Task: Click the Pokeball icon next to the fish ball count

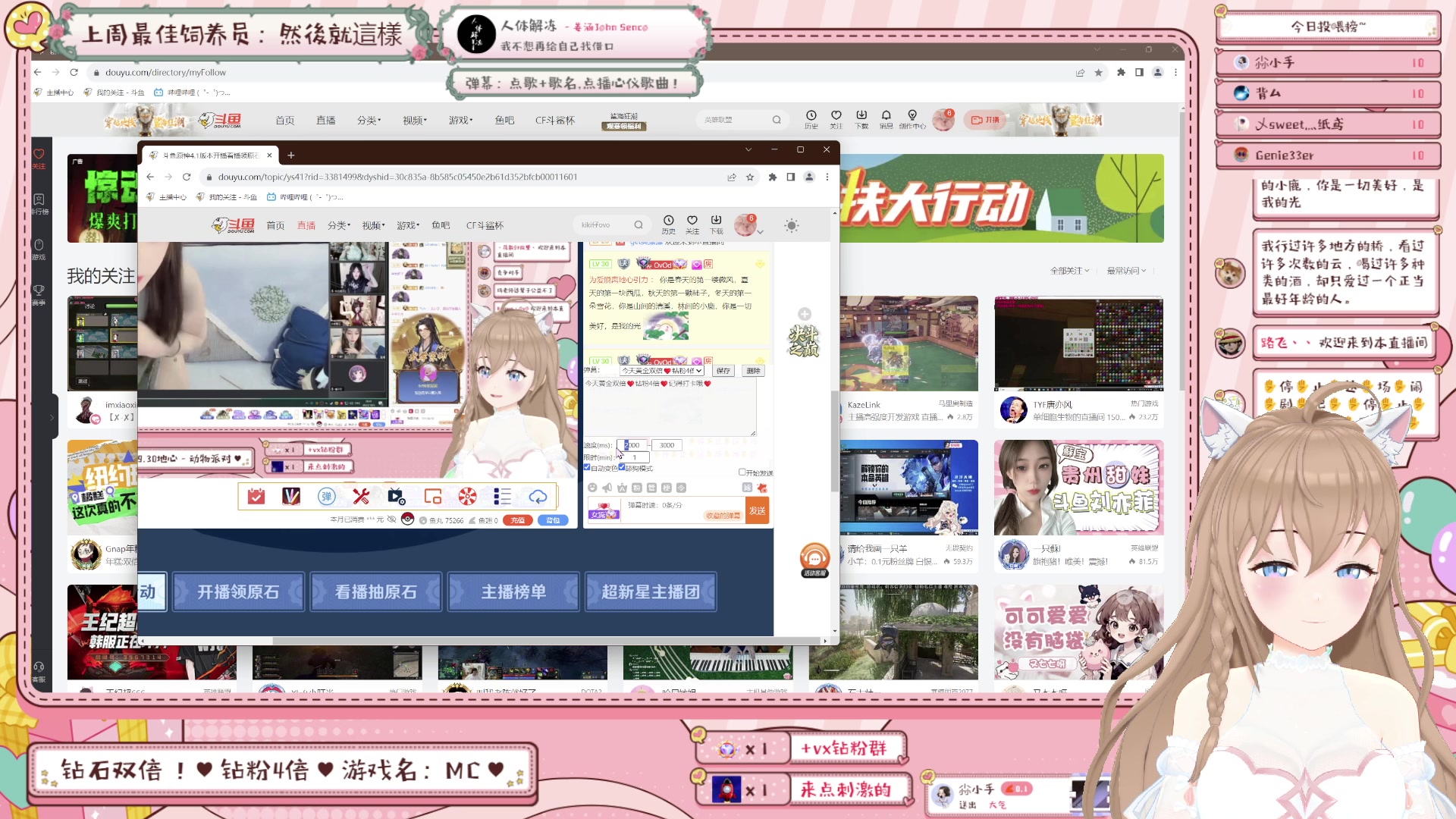Action: (407, 519)
